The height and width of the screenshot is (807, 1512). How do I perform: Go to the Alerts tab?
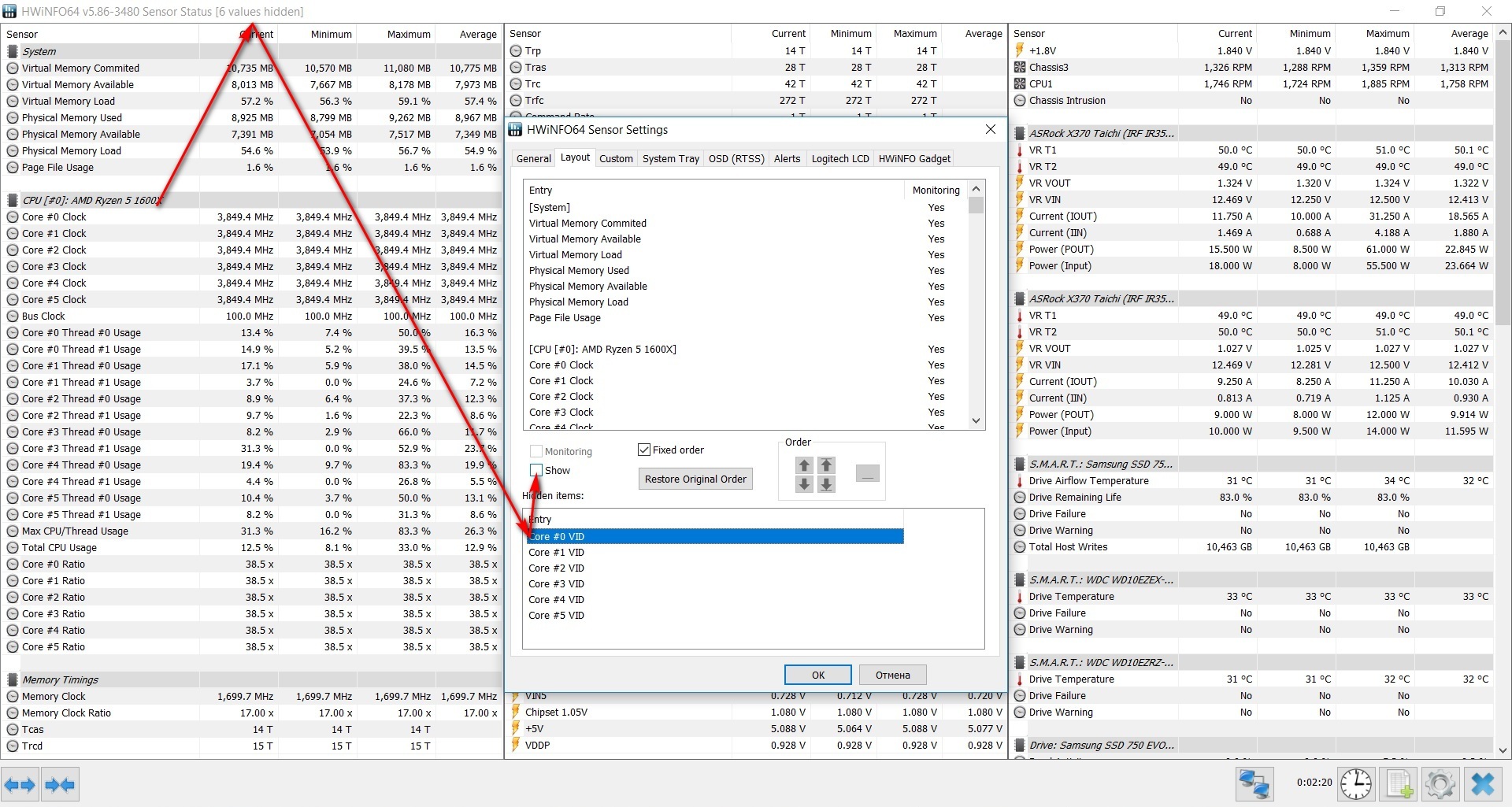click(x=787, y=158)
